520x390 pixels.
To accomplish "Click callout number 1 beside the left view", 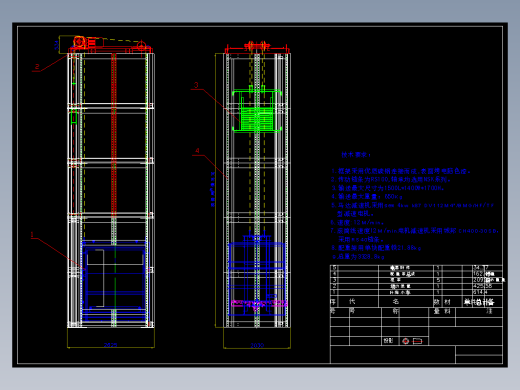I will point(32,235).
